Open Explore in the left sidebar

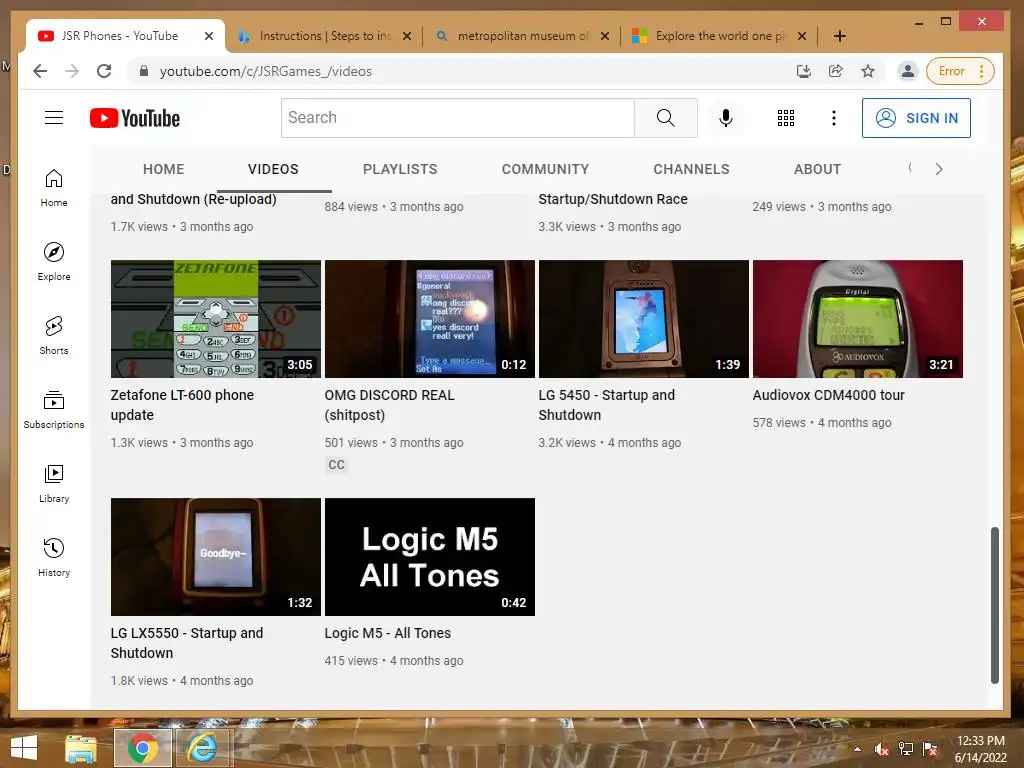(54, 262)
